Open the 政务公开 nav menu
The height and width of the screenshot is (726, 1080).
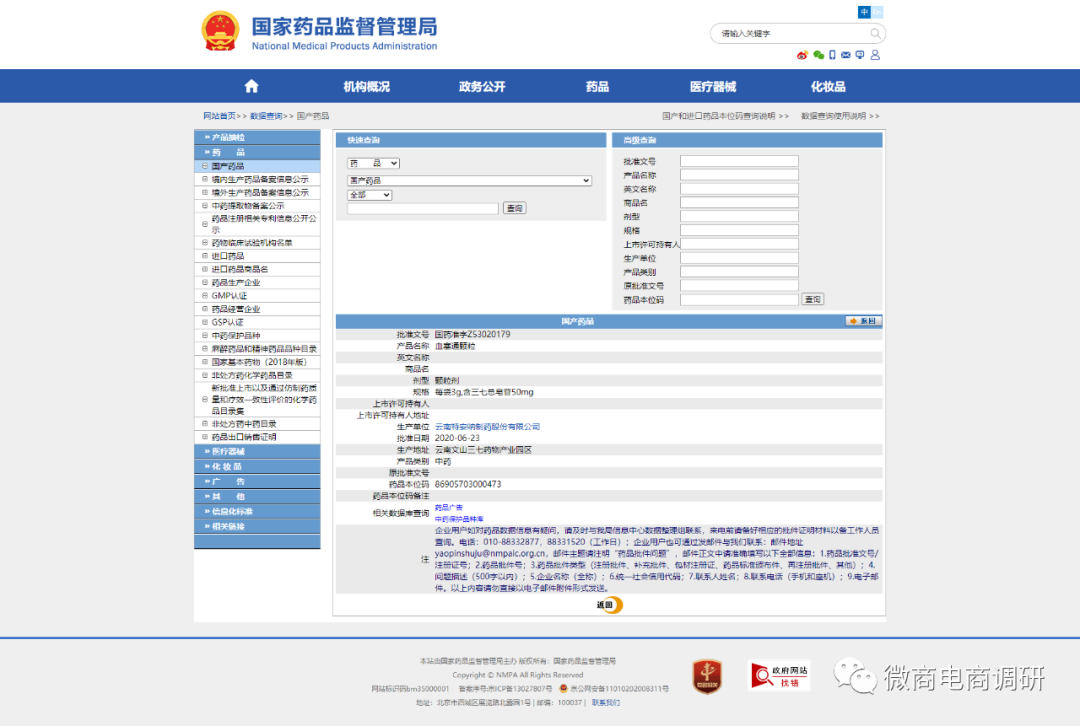(482, 87)
